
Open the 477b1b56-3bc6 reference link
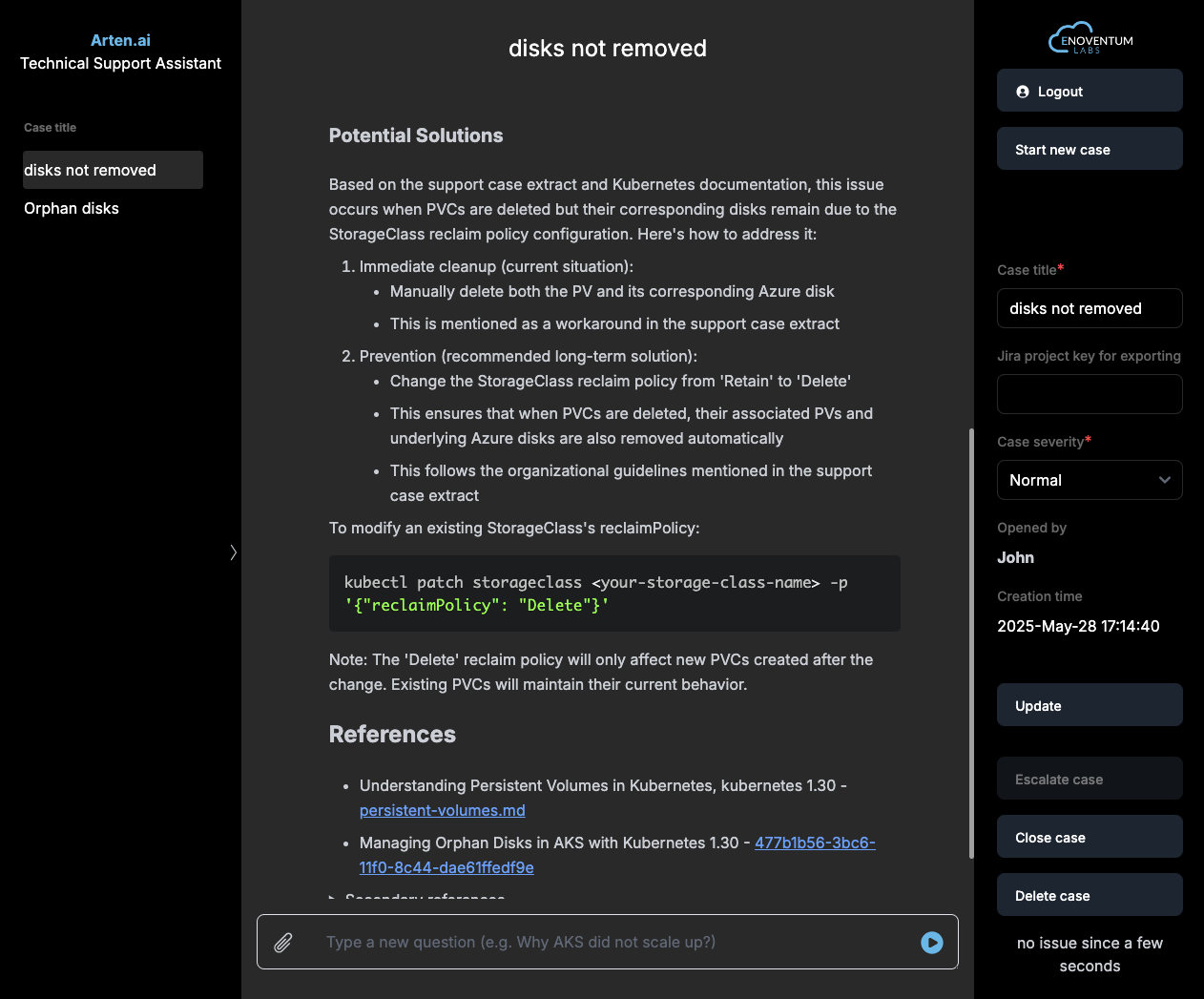click(x=815, y=843)
